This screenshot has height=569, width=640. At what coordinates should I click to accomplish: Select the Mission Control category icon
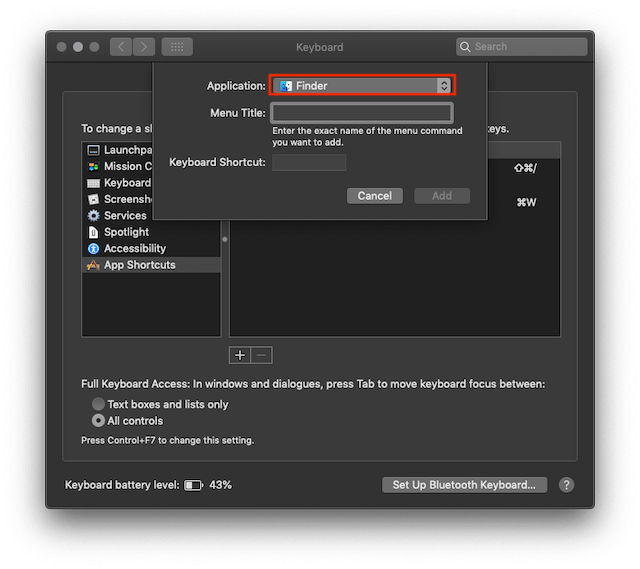click(x=93, y=167)
